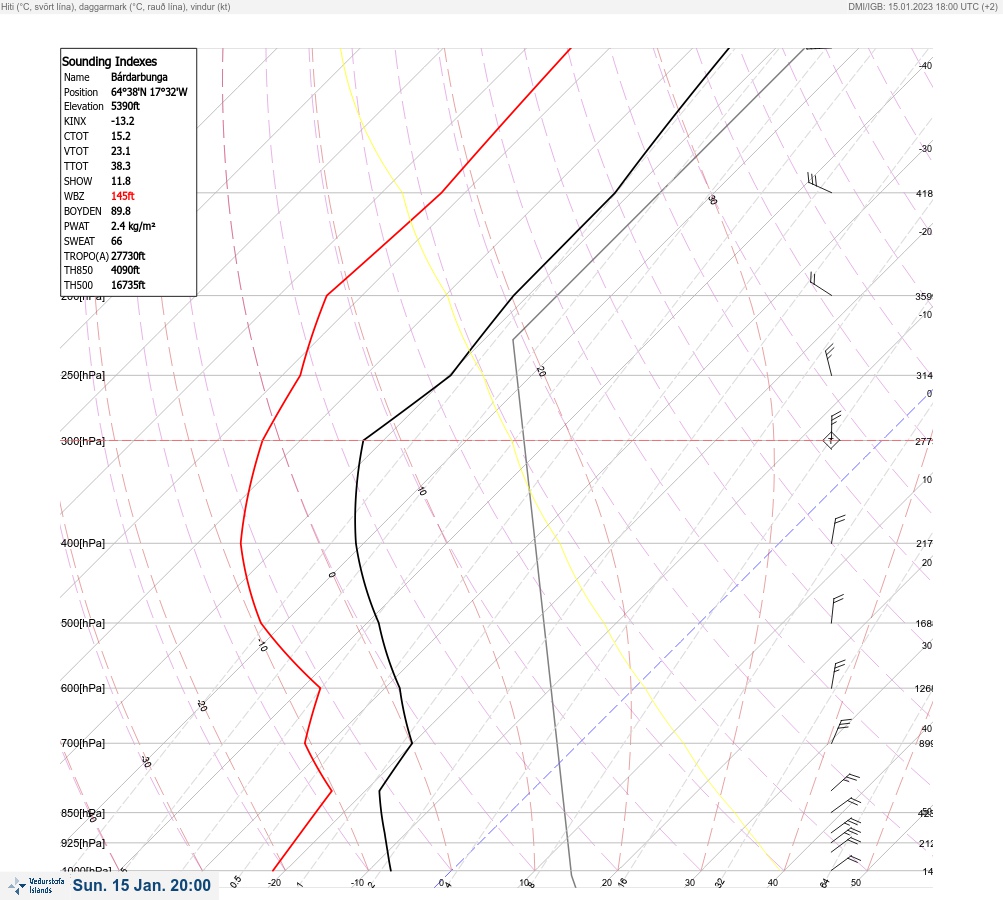
Task: Click the '925[hPa]' pressure label
Action: coord(83,843)
